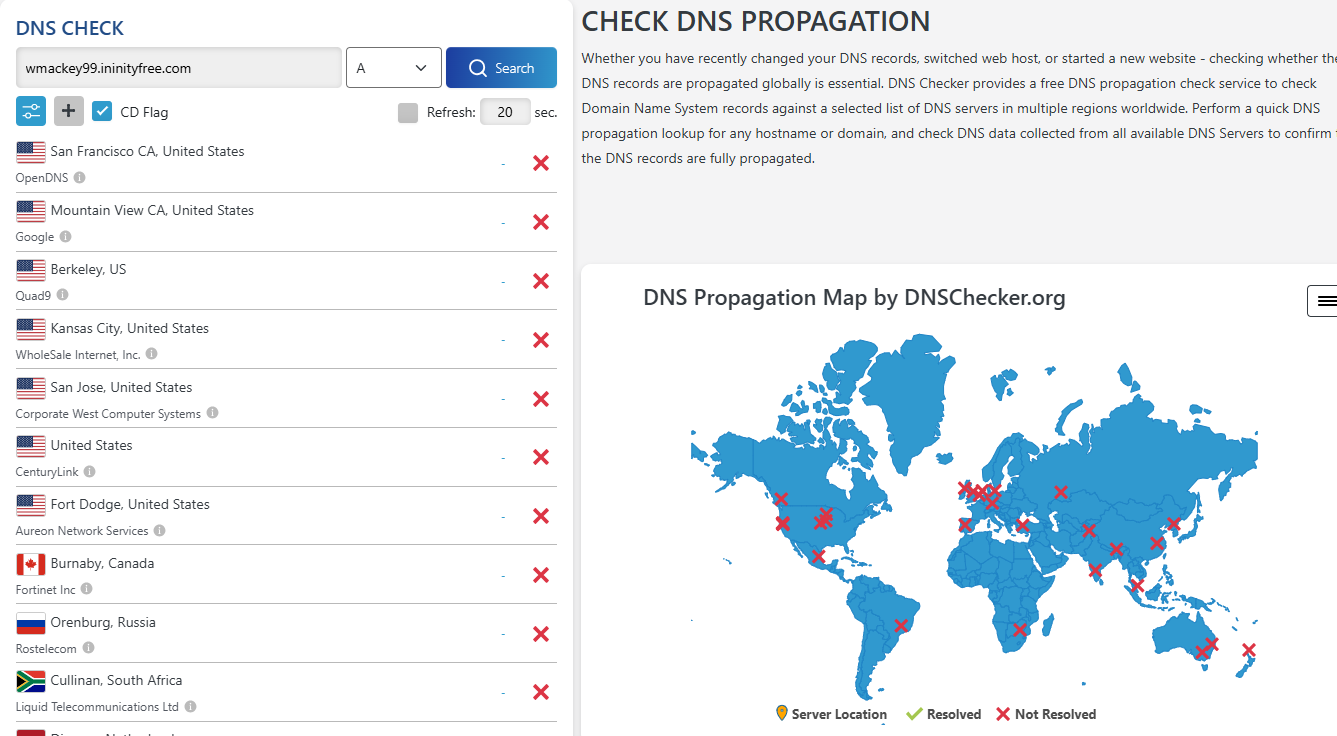
Task: Open the record type A dropdown
Action: [393, 68]
